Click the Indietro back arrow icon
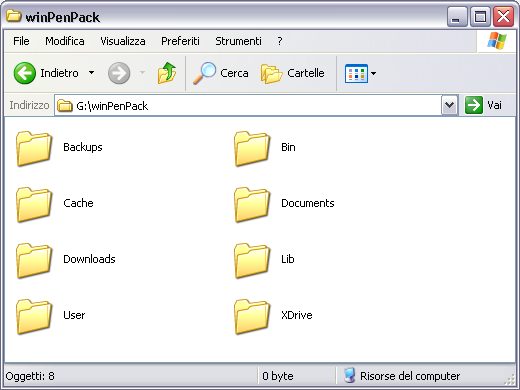Viewport: 520px width, 390px height. [25, 73]
